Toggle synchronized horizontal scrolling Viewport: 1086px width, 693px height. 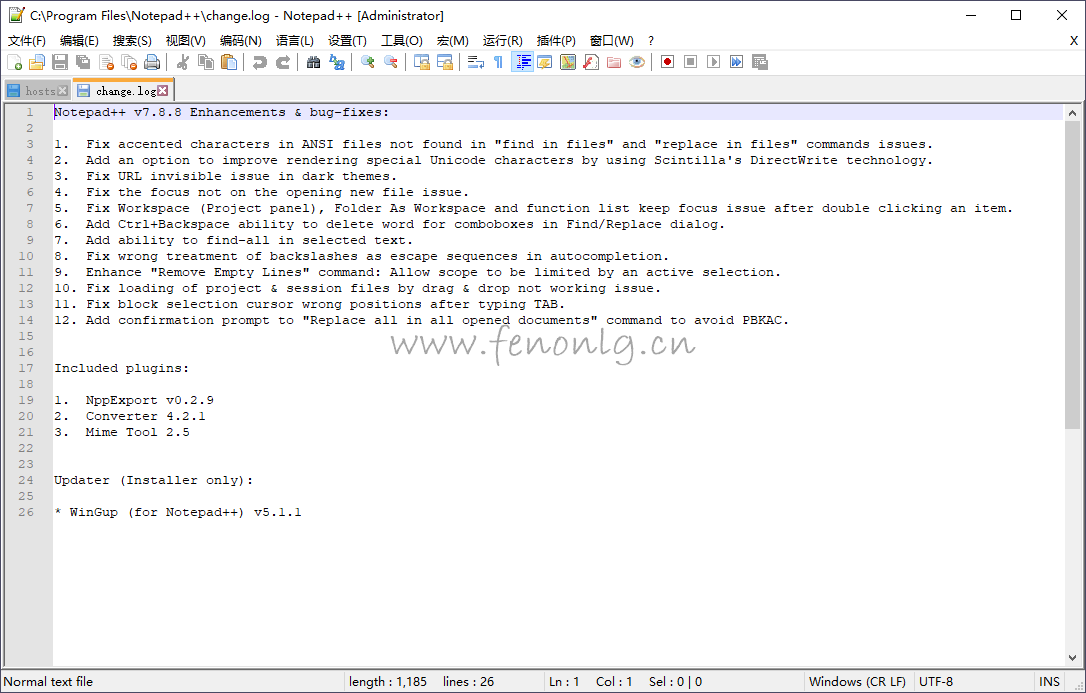pyautogui.click(x=445, y=62)
